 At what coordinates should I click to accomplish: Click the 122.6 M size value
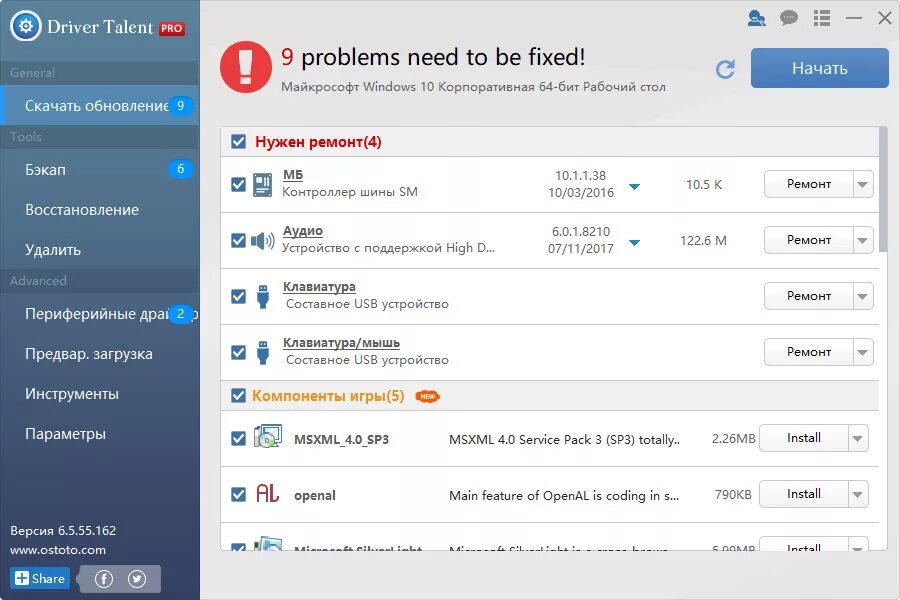(x=703, y=241)
